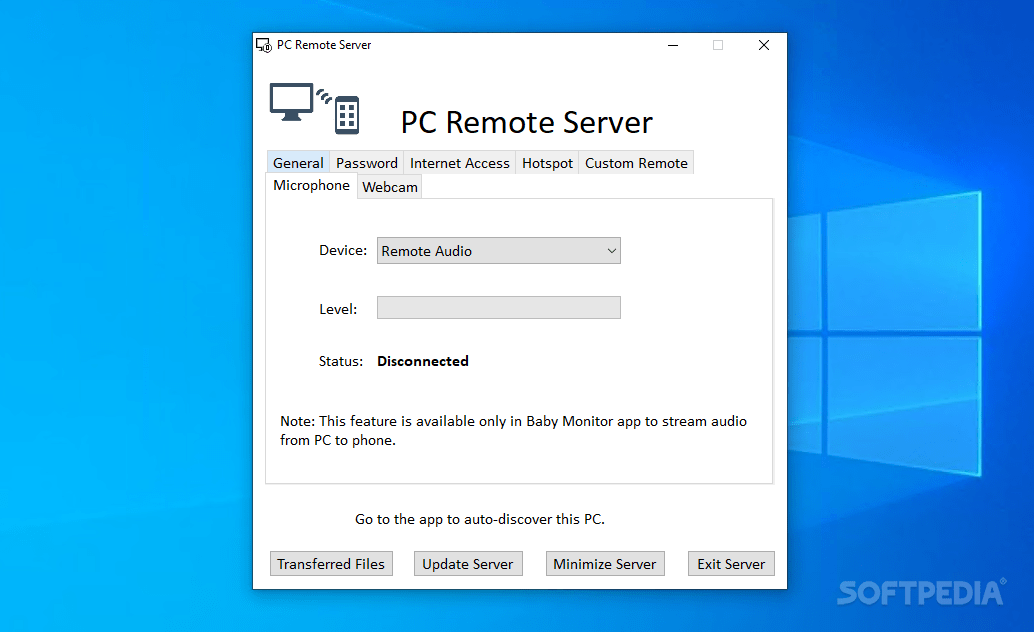Screen dimensions: 1034x632
Task: Click the Disconnected status text
Action: click(423, 362)
